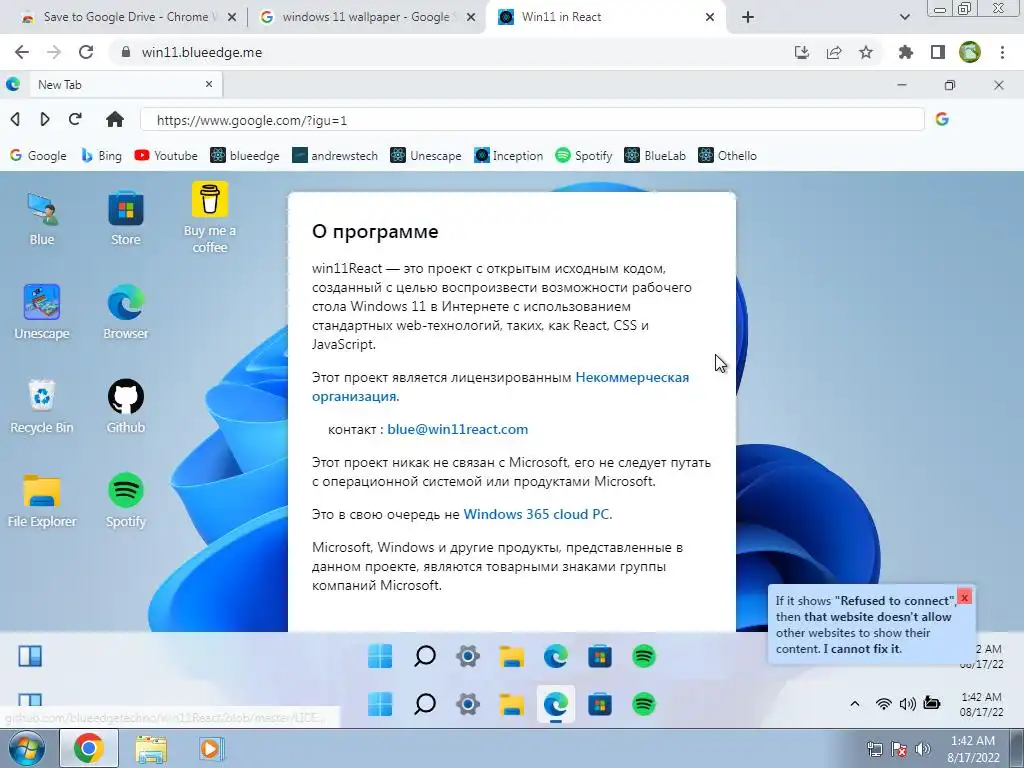Open the andrewstech bookmark
Viewport: 1024px width, 768px height.
pos(335,155)
